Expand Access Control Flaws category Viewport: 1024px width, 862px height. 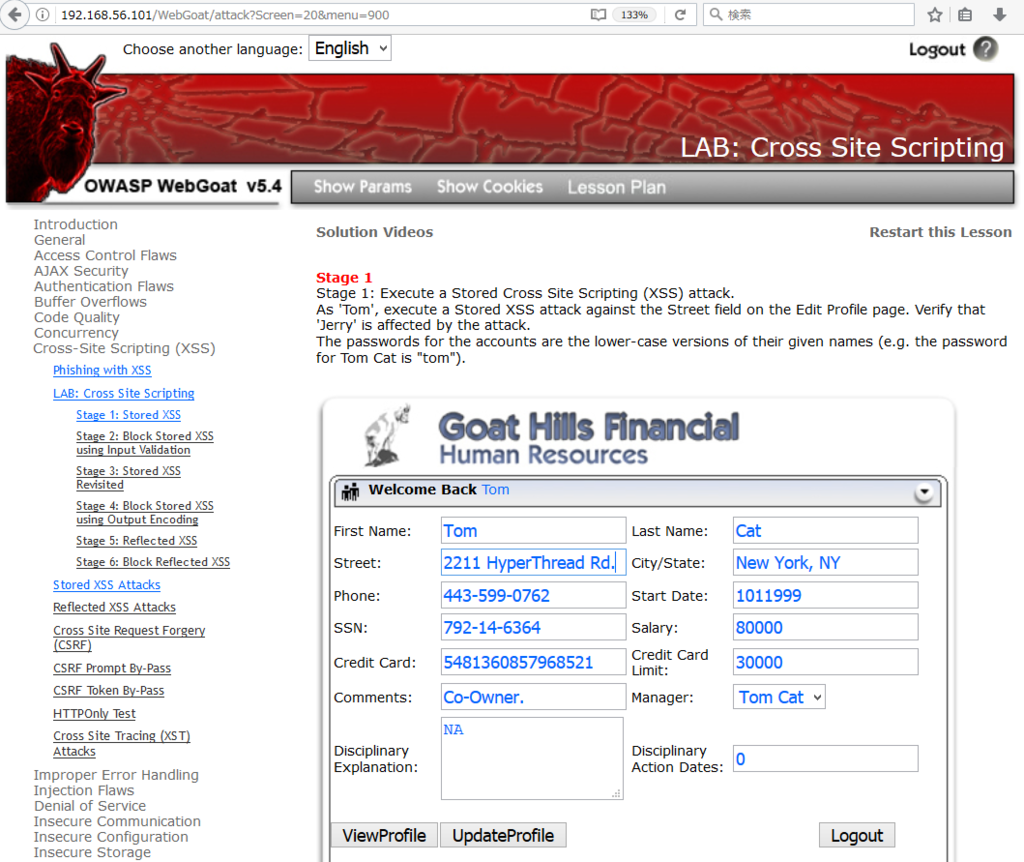click(x=105, y=255)
